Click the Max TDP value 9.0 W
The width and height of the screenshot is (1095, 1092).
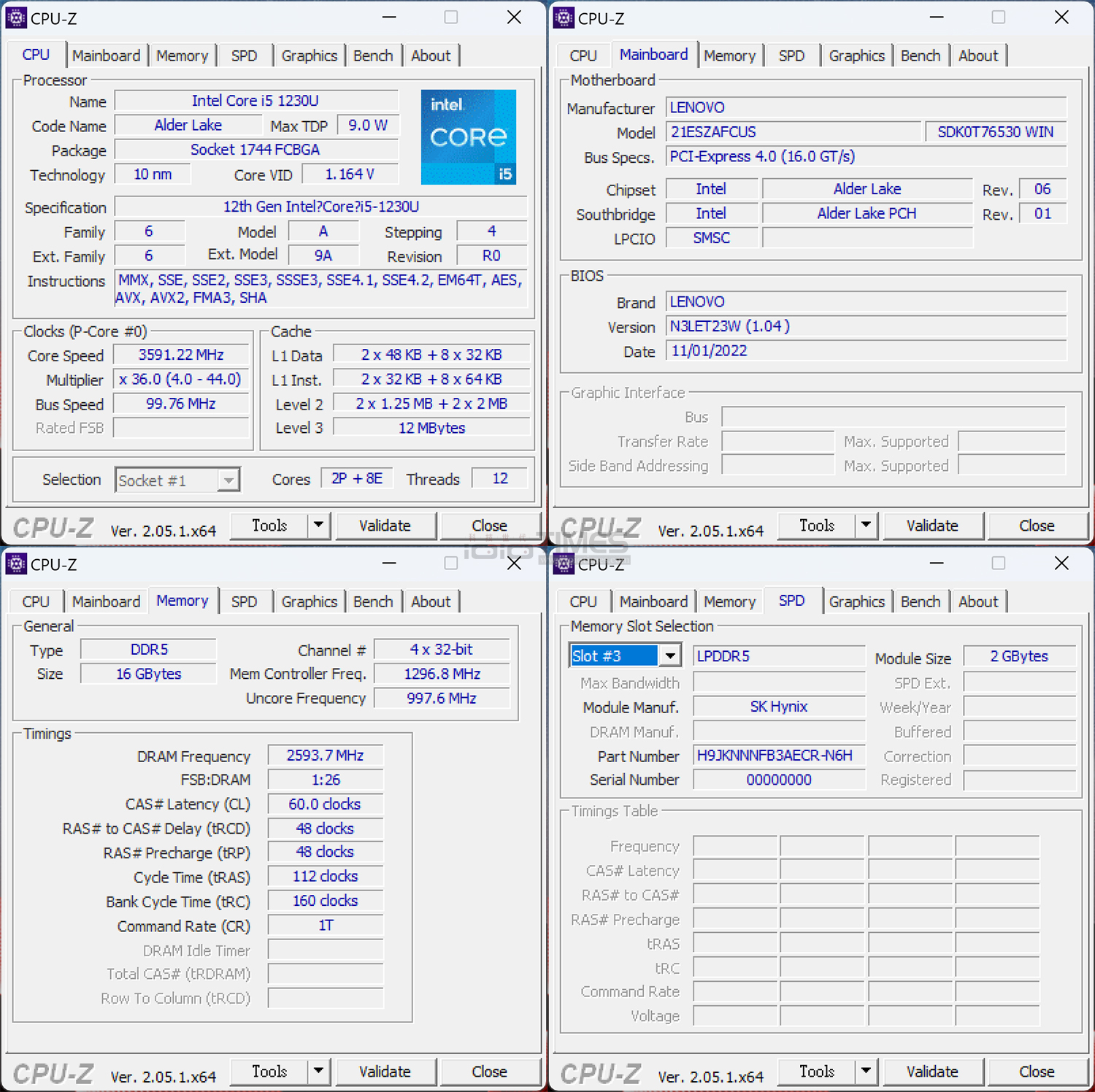pyautogui.click(x=368, y=126)
